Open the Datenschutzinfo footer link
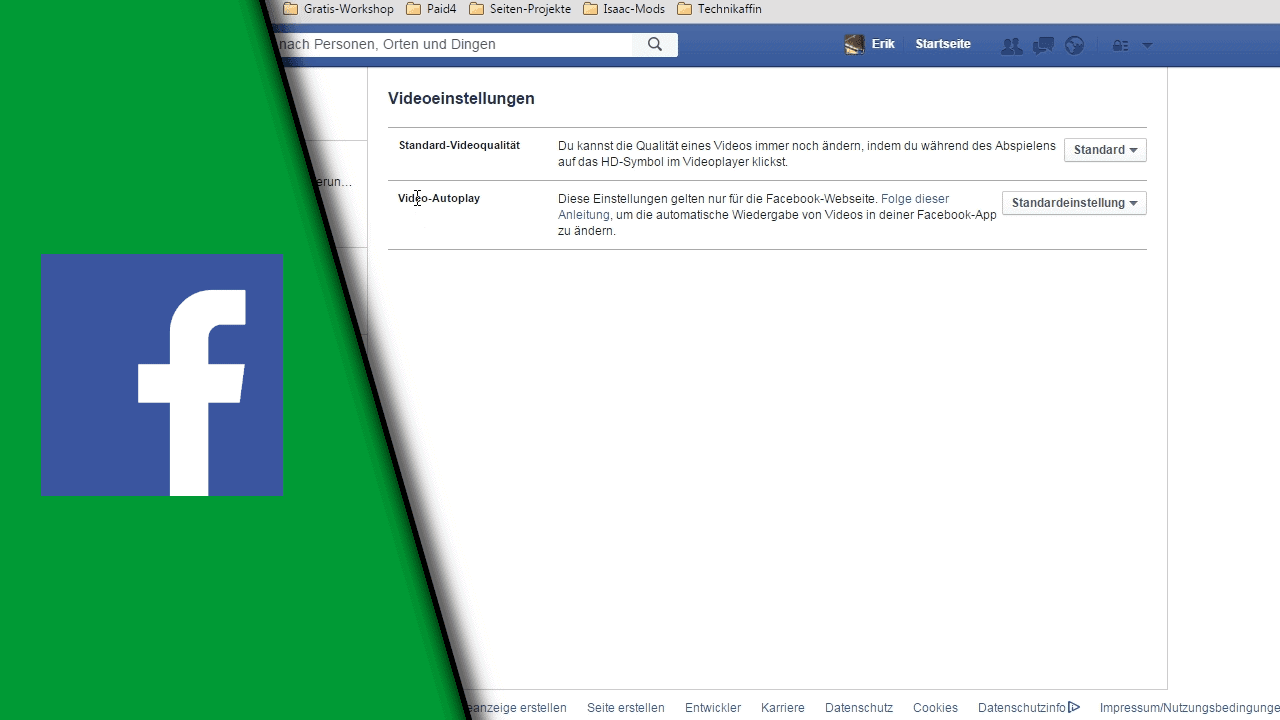Viewport: 1280px width, 720px height. coord(1022,708)
